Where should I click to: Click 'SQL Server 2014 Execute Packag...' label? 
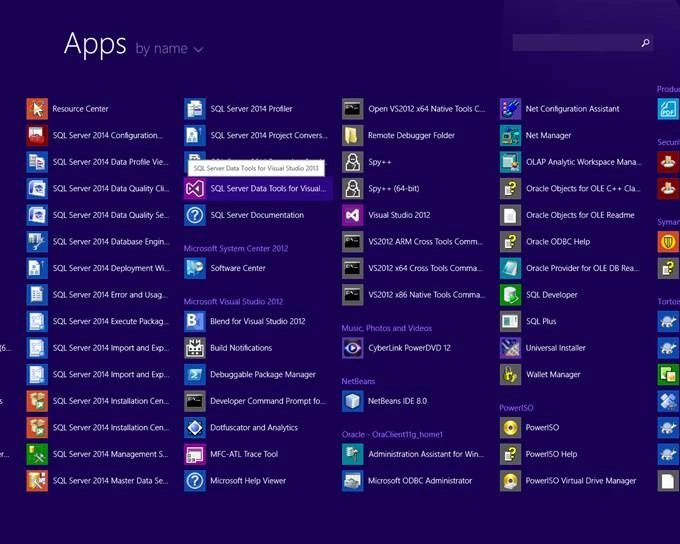(111, 321)
